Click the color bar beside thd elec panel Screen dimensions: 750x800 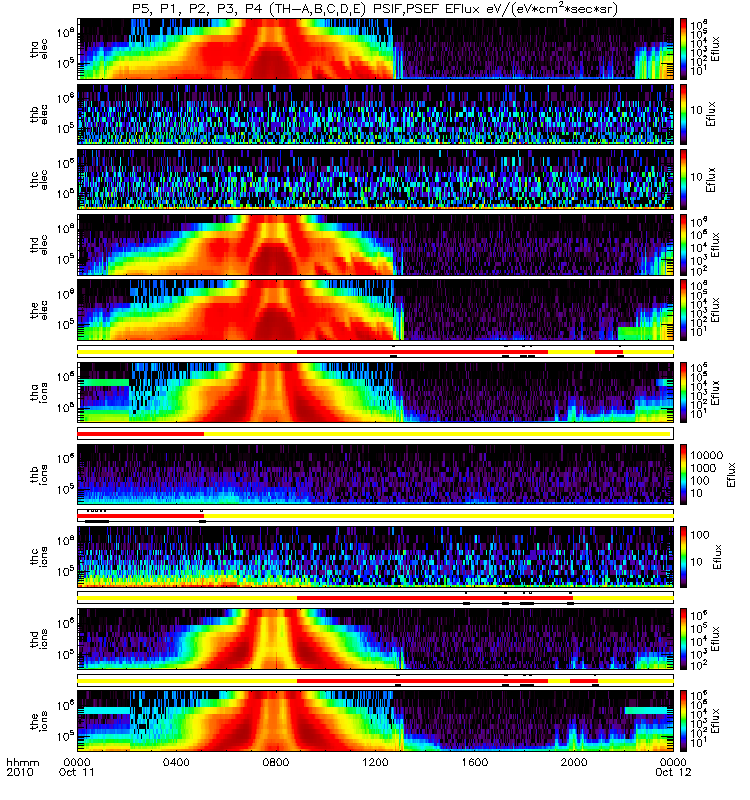684,244
